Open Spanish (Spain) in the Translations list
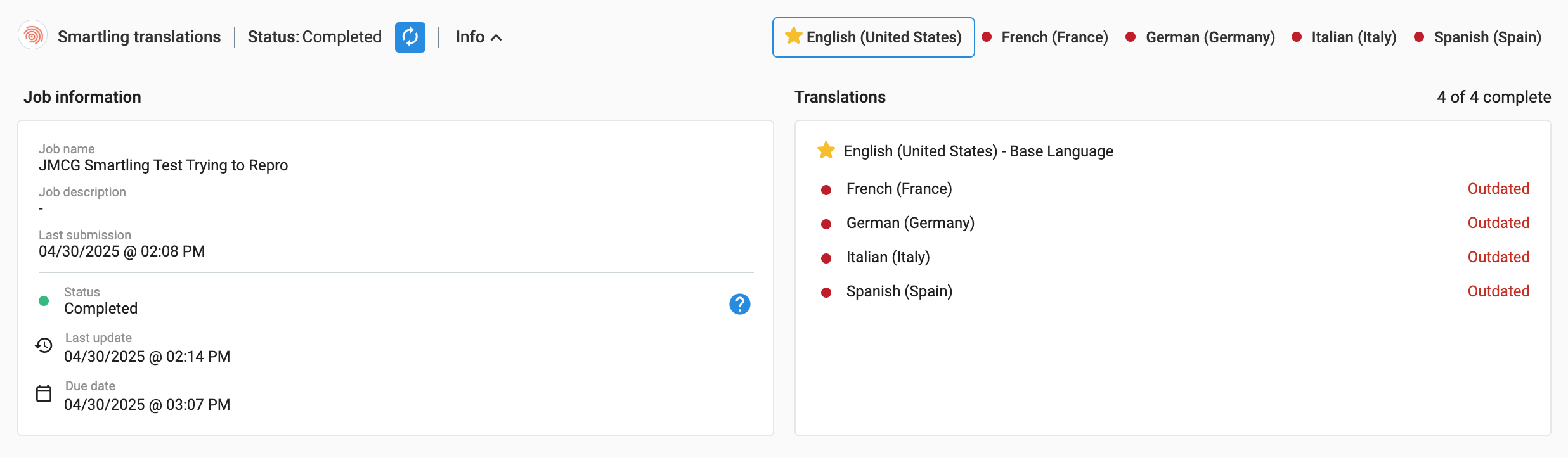This screenshot has width=1568, height=458. tap(899, 291)
